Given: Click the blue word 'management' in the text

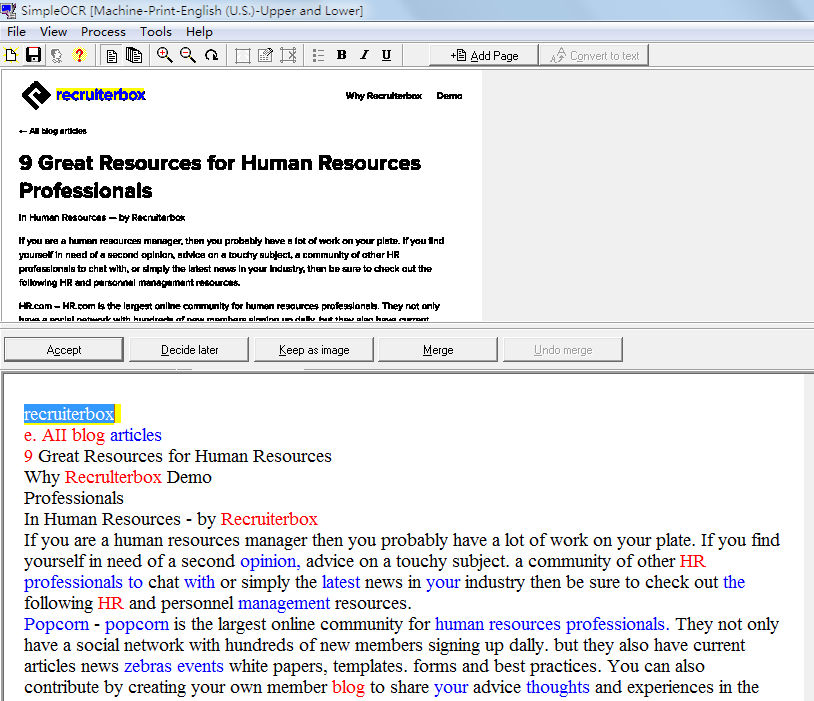Looking at the screenshot, I should coord(284,603).
